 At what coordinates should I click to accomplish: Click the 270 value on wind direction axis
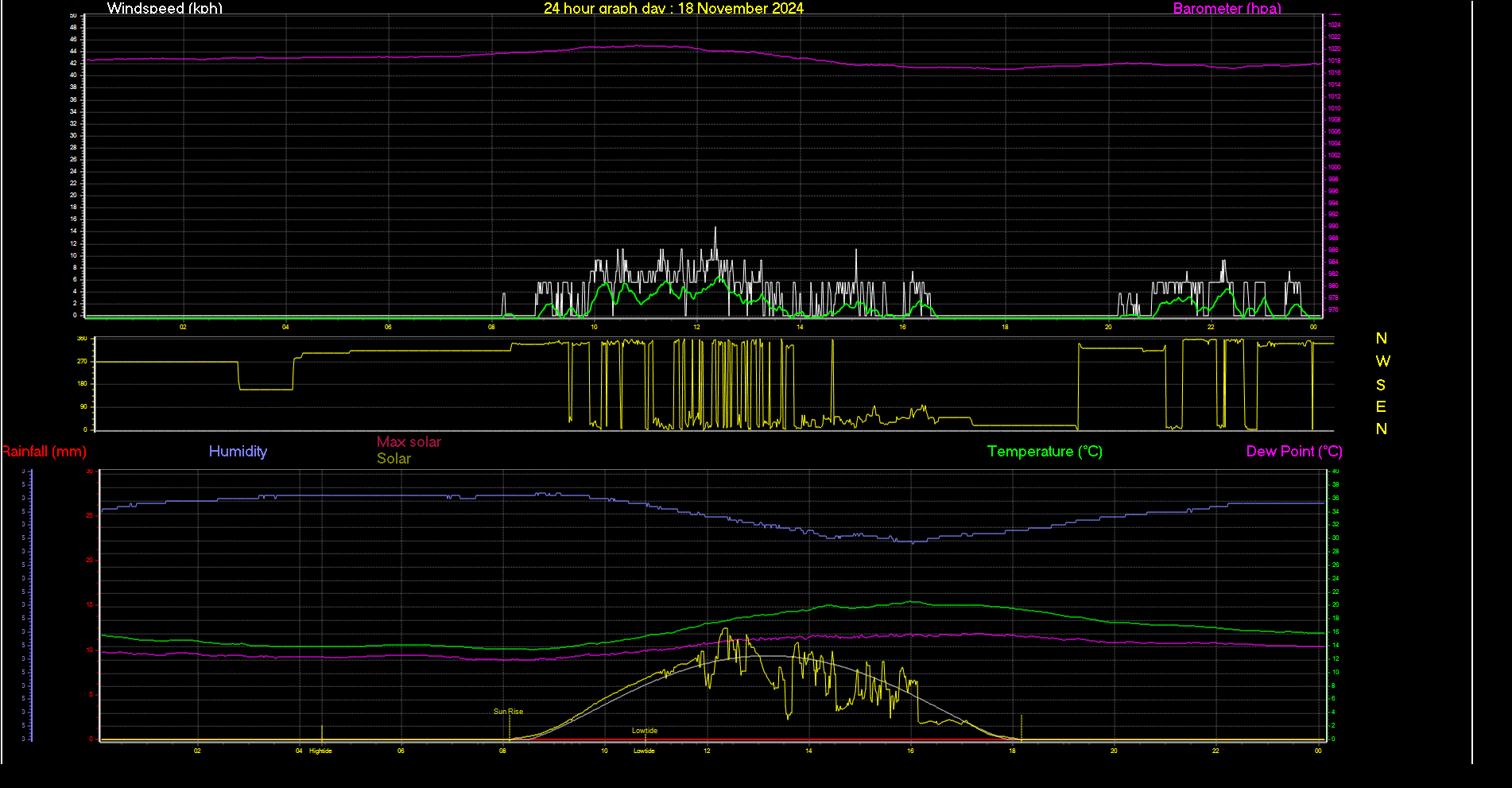click(82, 361)
